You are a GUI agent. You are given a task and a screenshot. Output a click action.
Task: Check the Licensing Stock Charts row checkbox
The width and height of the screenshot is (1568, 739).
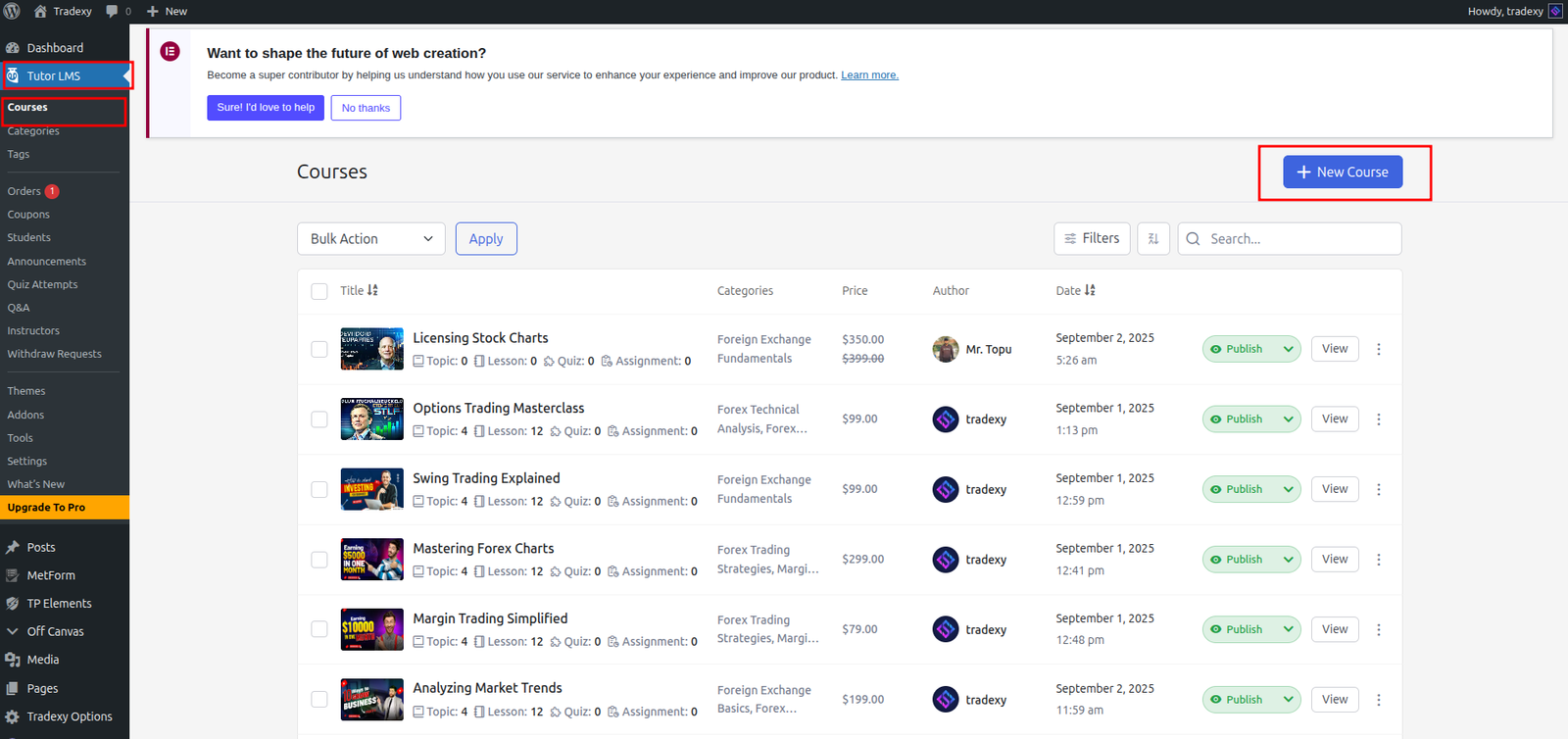click(x=319, y=349)
